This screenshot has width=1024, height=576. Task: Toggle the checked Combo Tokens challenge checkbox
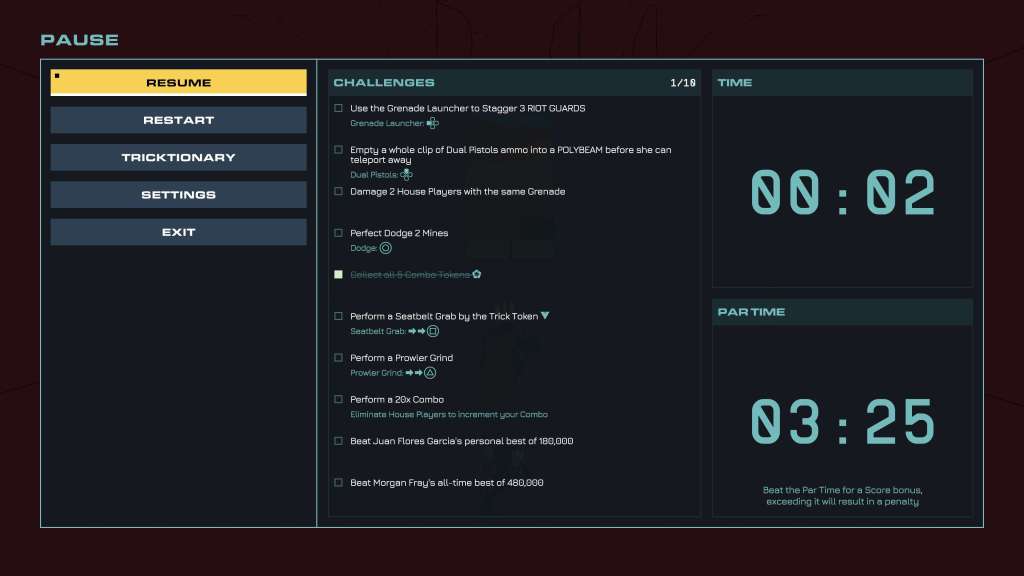pyautogui.click(x=338, y=274)
